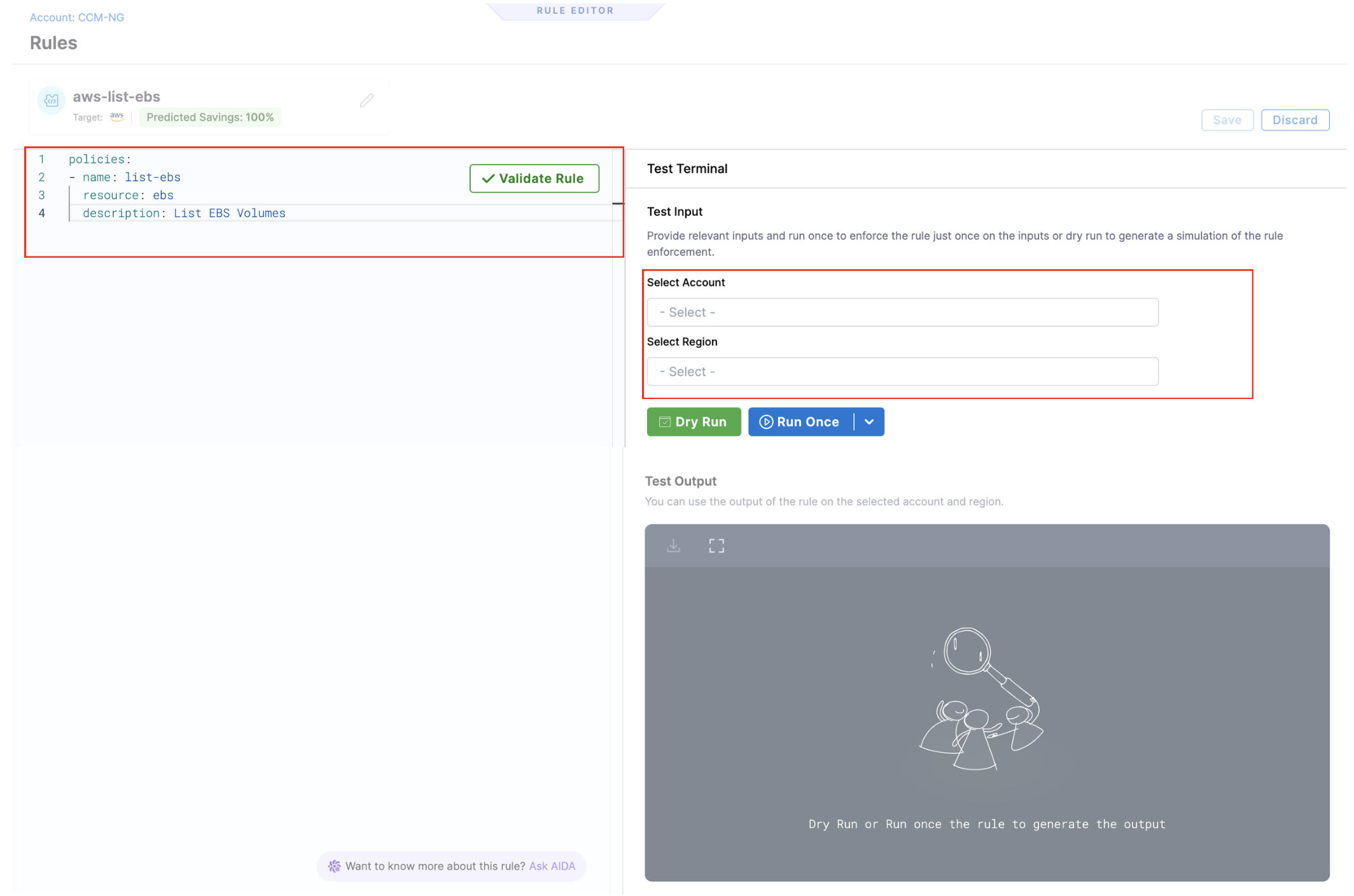
Task: Click the rule code icon beside aws-list-ebs
Action: (x=52, y=101)
